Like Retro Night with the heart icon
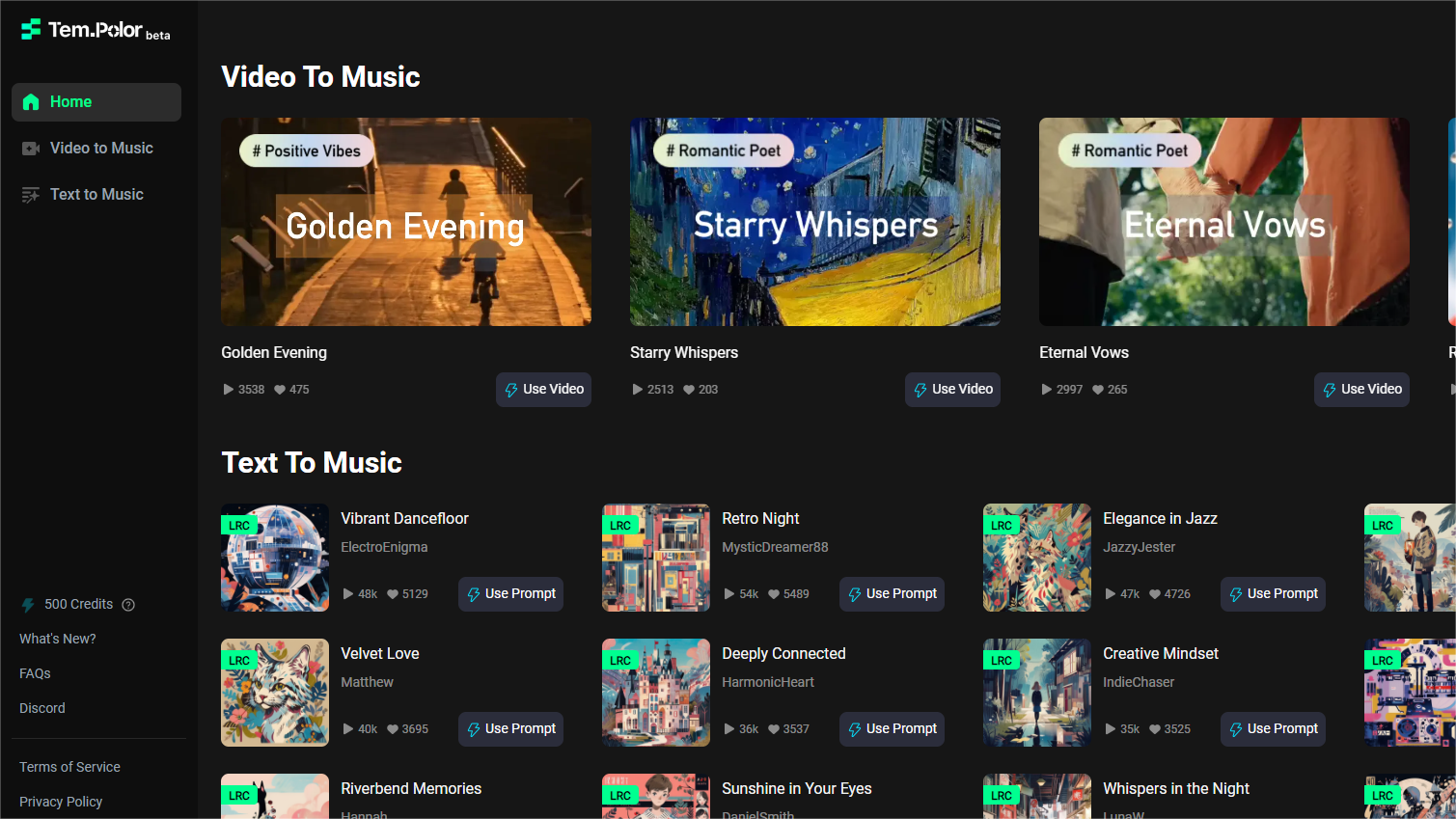 774,594
